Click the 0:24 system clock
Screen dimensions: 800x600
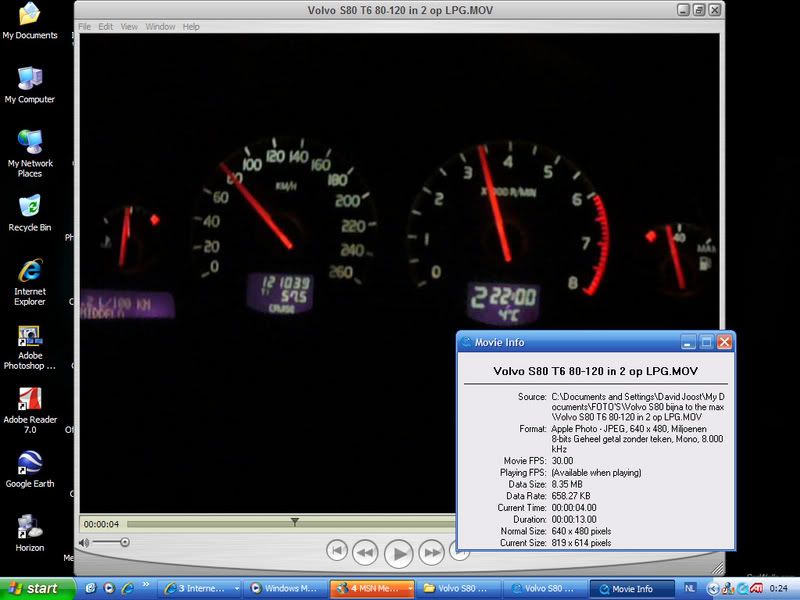click(x=779, y=589)
